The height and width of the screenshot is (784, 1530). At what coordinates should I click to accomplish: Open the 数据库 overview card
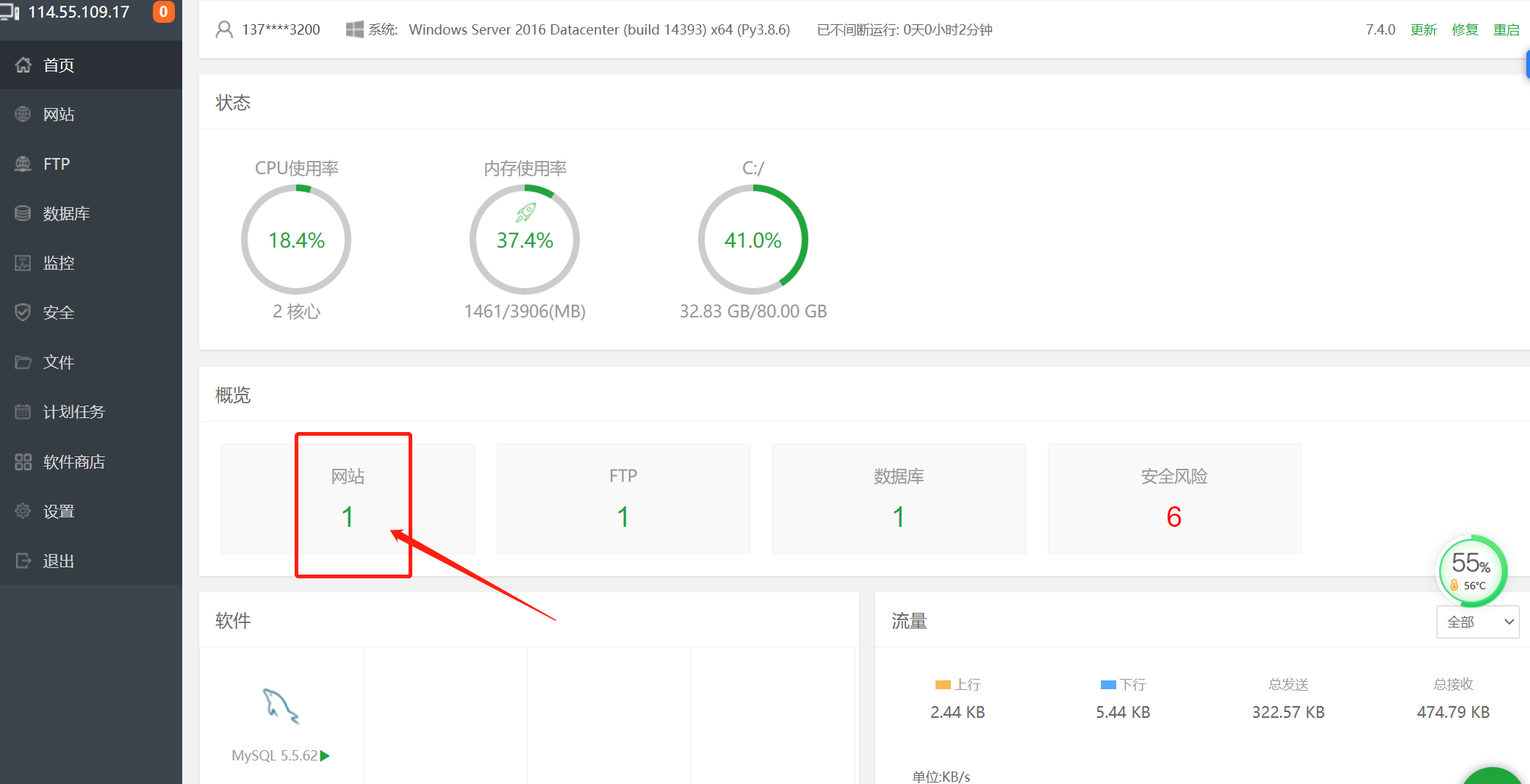pos(899,498)
